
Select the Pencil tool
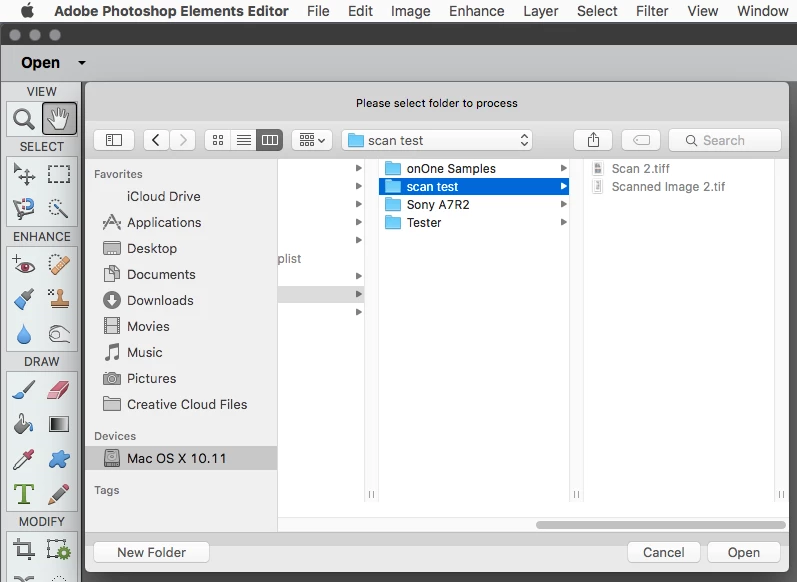(59, 494)
